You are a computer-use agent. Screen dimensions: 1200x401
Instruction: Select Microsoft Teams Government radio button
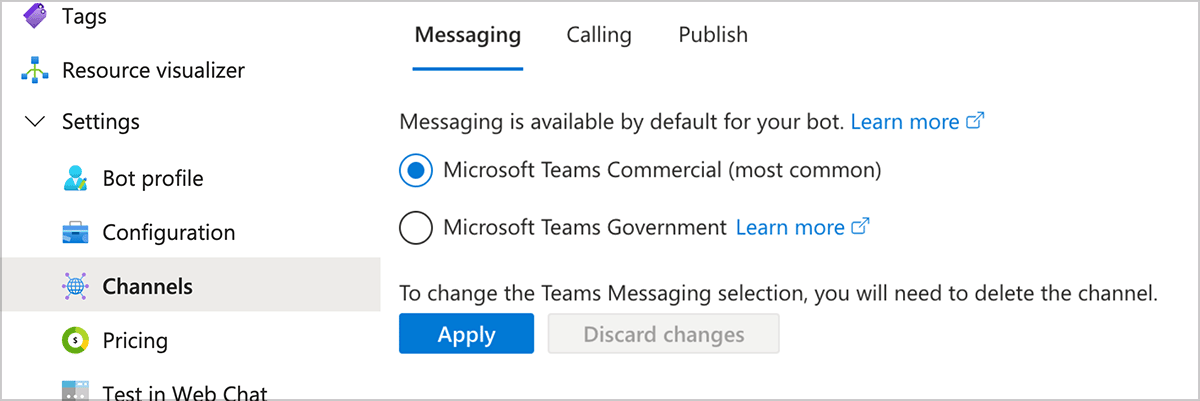pyautogui.click(x=415, y=228)
